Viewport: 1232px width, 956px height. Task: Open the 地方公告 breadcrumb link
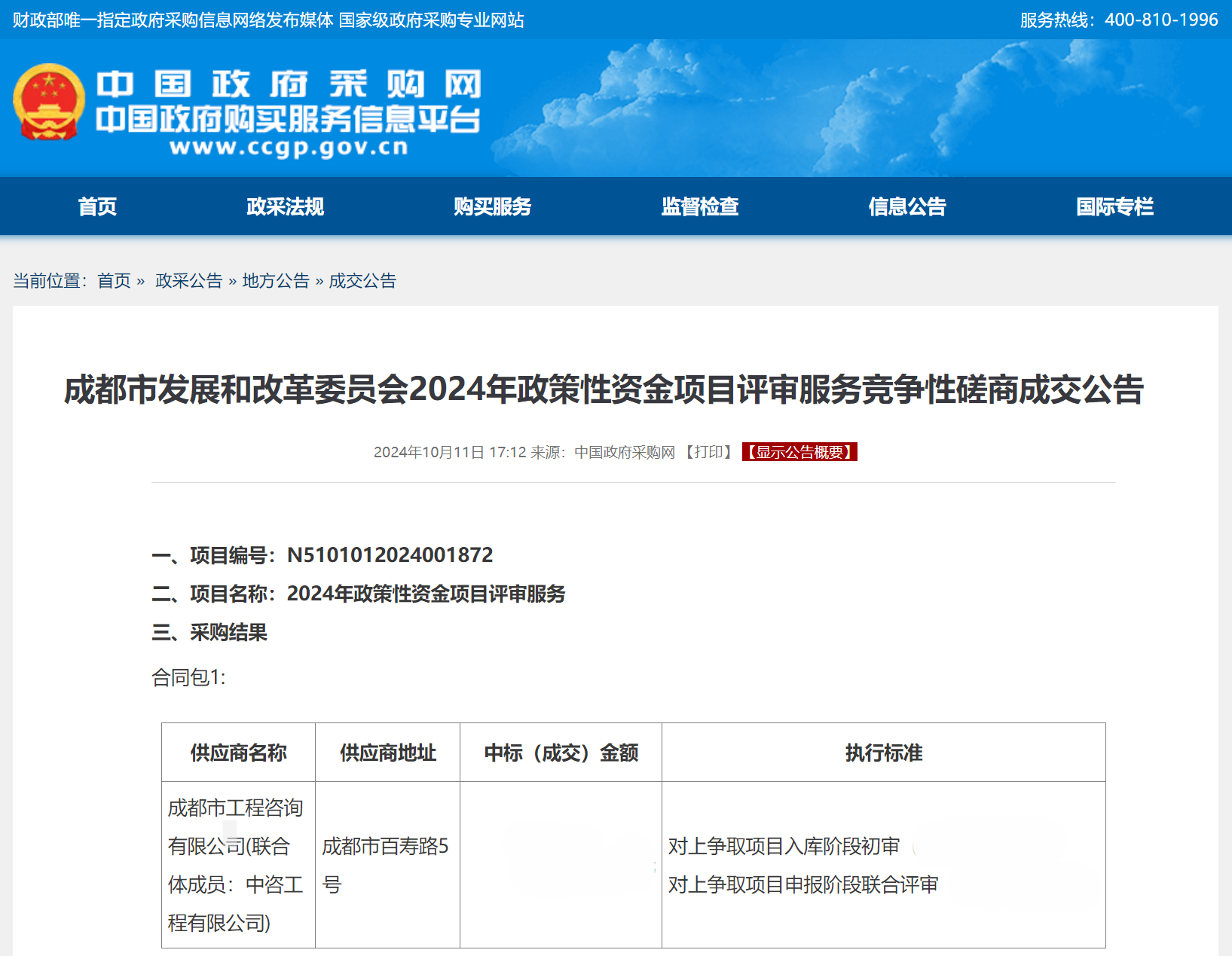click(x=276, y=281)
